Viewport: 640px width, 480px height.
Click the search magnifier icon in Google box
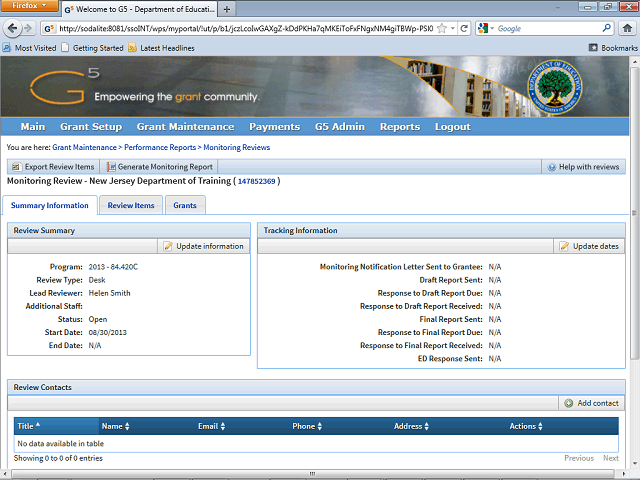click(607, 28)
